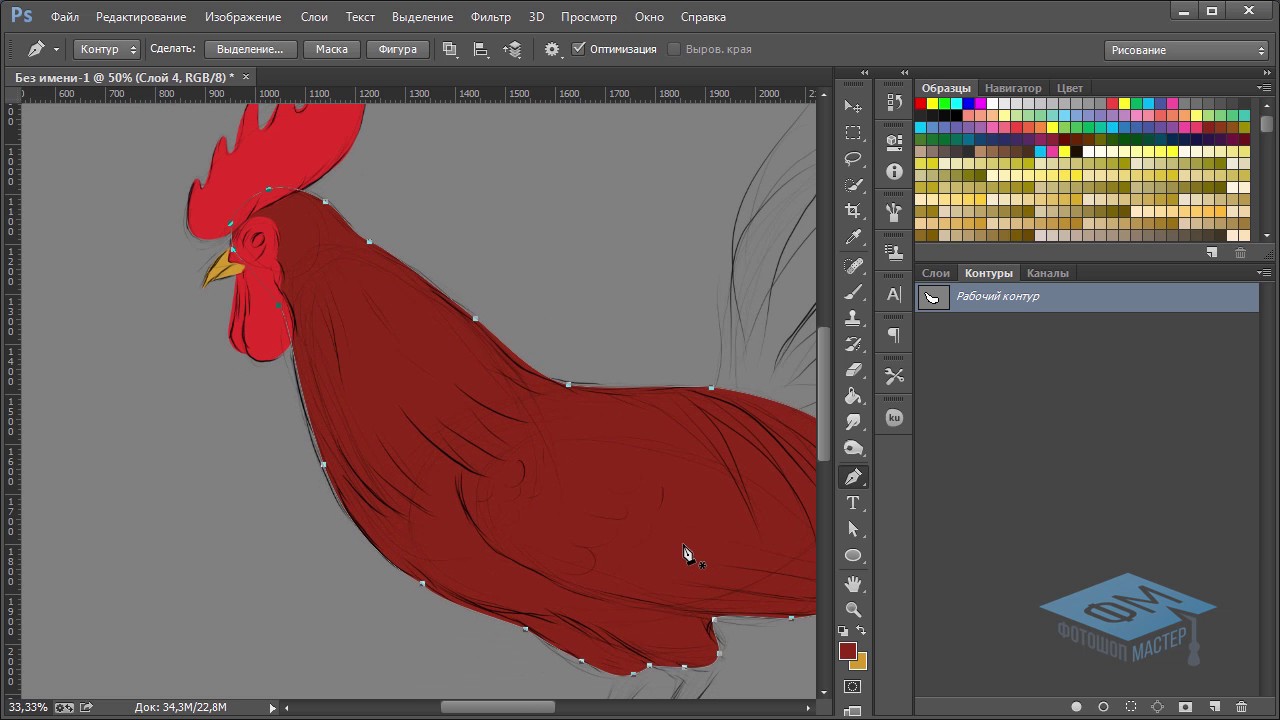
Task: Select the Brush tool
Action: pyautogui.click(x=853, y=292)
